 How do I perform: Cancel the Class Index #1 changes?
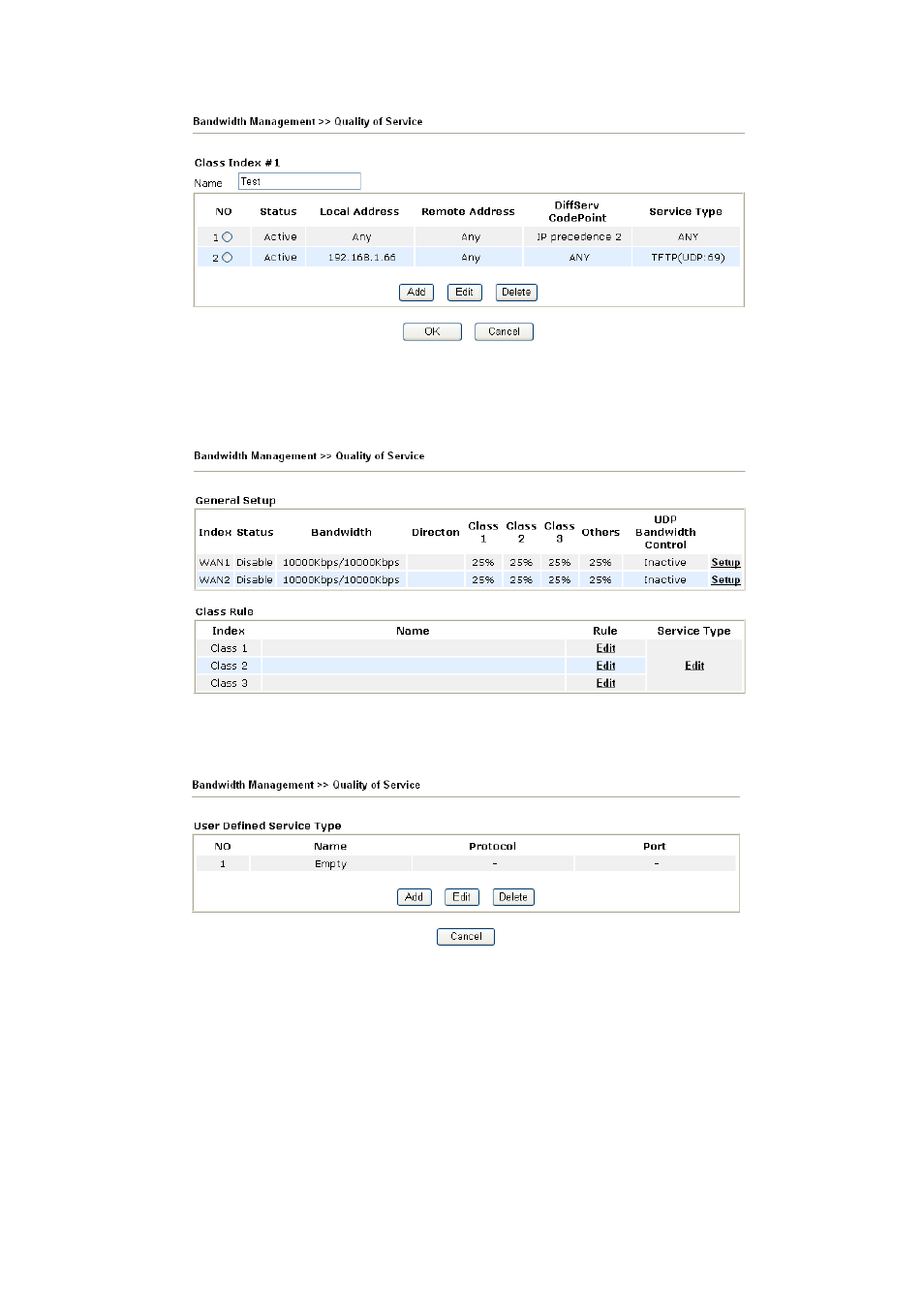click(x=504, y=331)
